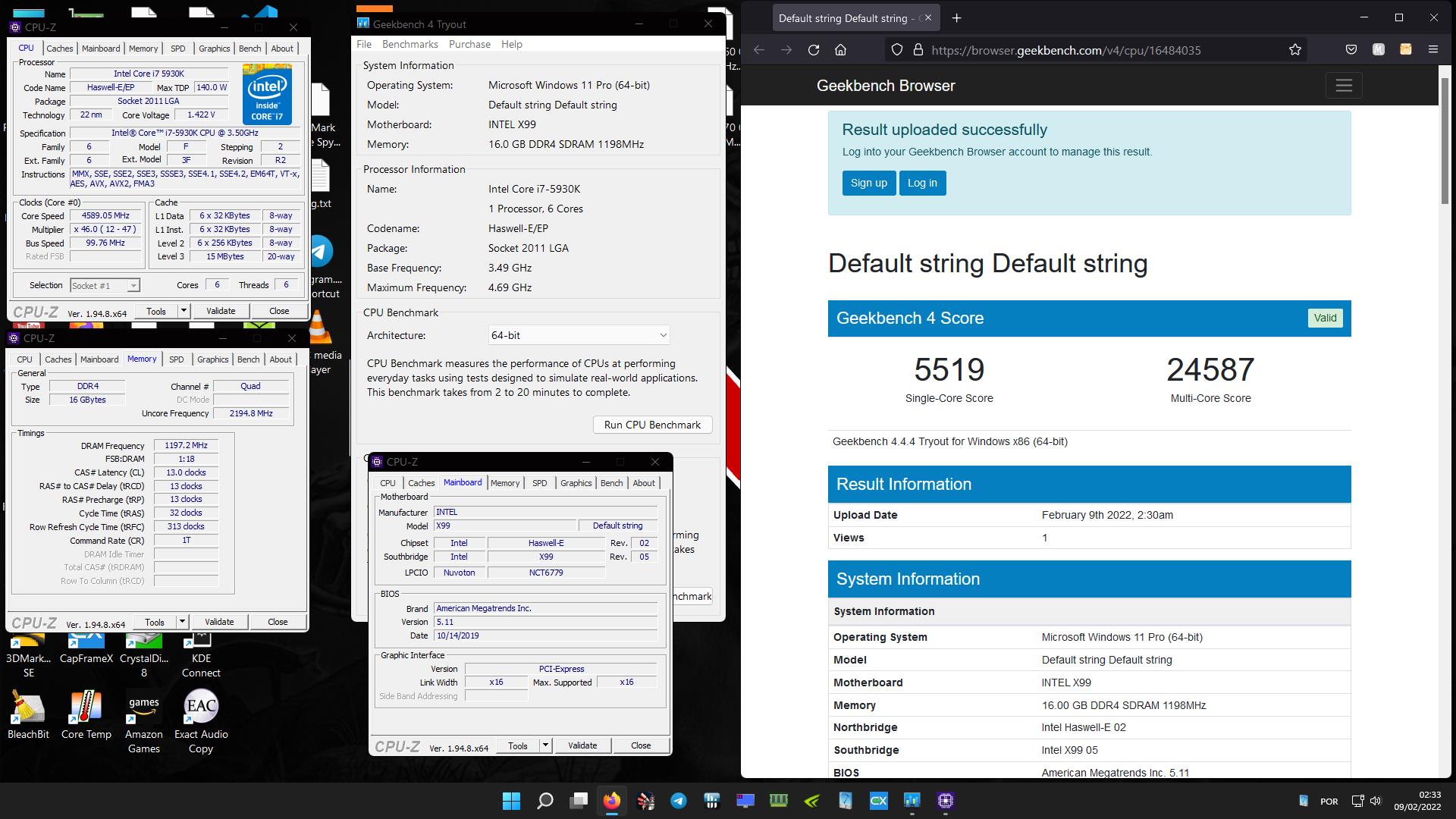Open the Firefox application menu (hamburger)
This screenshot has height=819, width=1456.
1432,50
